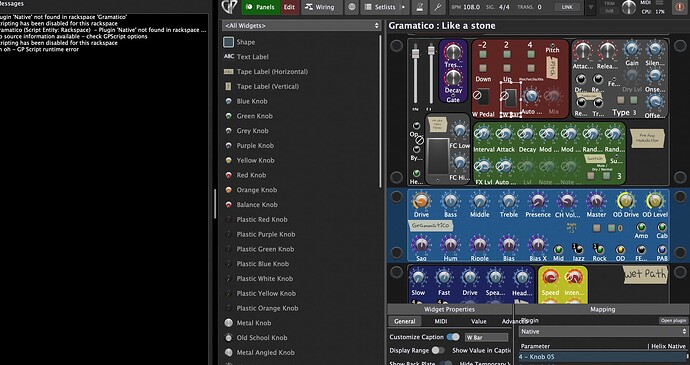Toggle the Jazz LED button

coord(578,250)
